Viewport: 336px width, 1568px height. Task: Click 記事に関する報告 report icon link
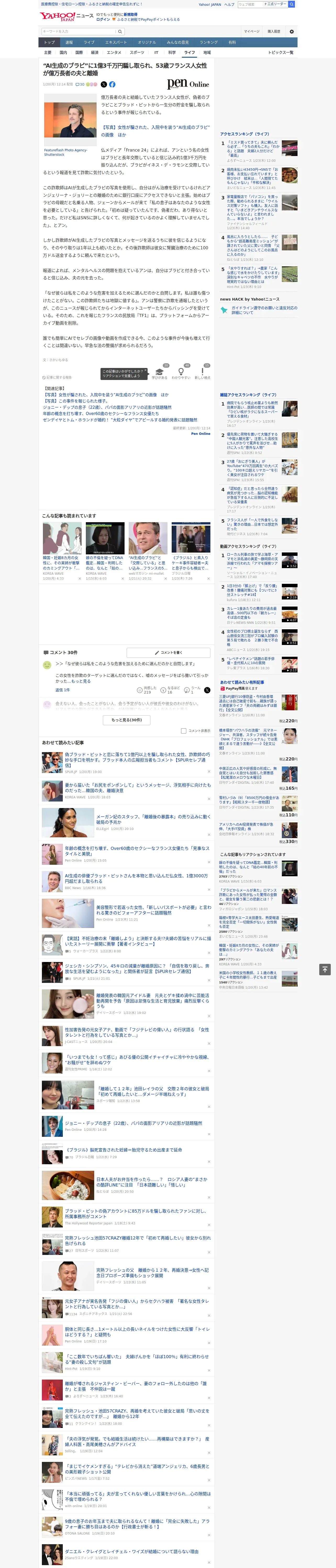tap(57, 377)
